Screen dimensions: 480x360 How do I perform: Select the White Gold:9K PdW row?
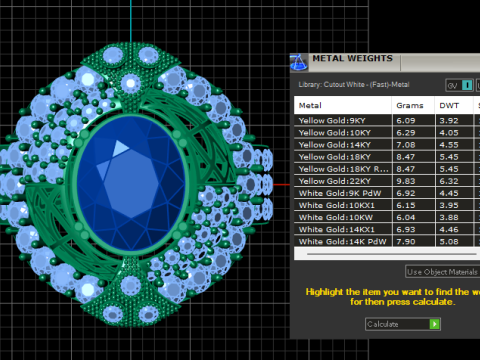pyautogui.click(x=387, y=193)
